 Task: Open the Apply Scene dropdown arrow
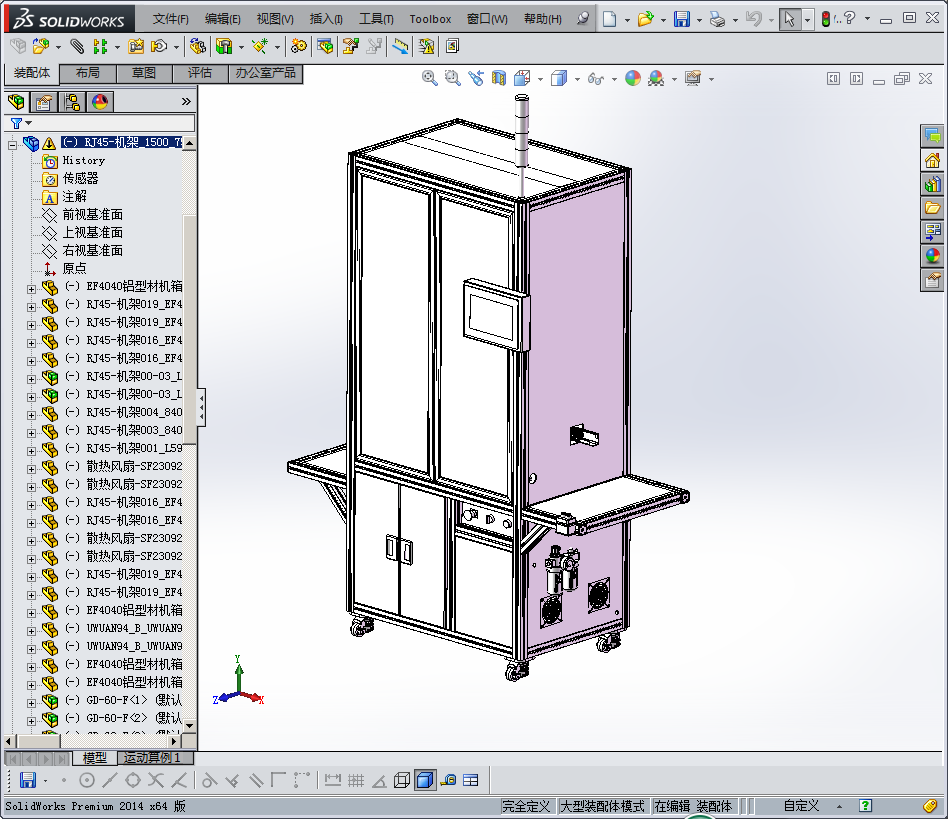[674, 79]
